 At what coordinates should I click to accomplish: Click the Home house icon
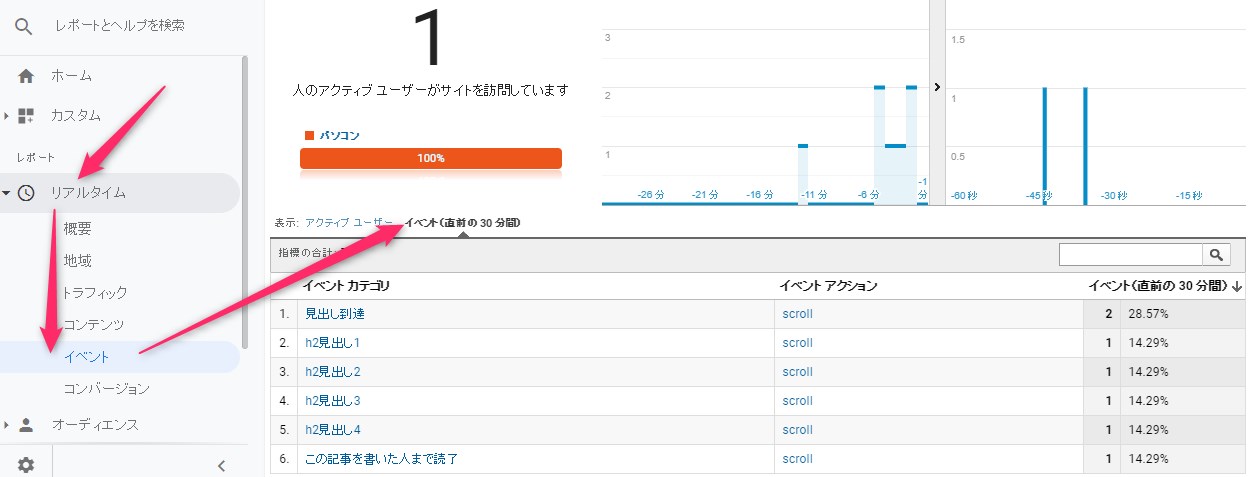coord(26,76)
